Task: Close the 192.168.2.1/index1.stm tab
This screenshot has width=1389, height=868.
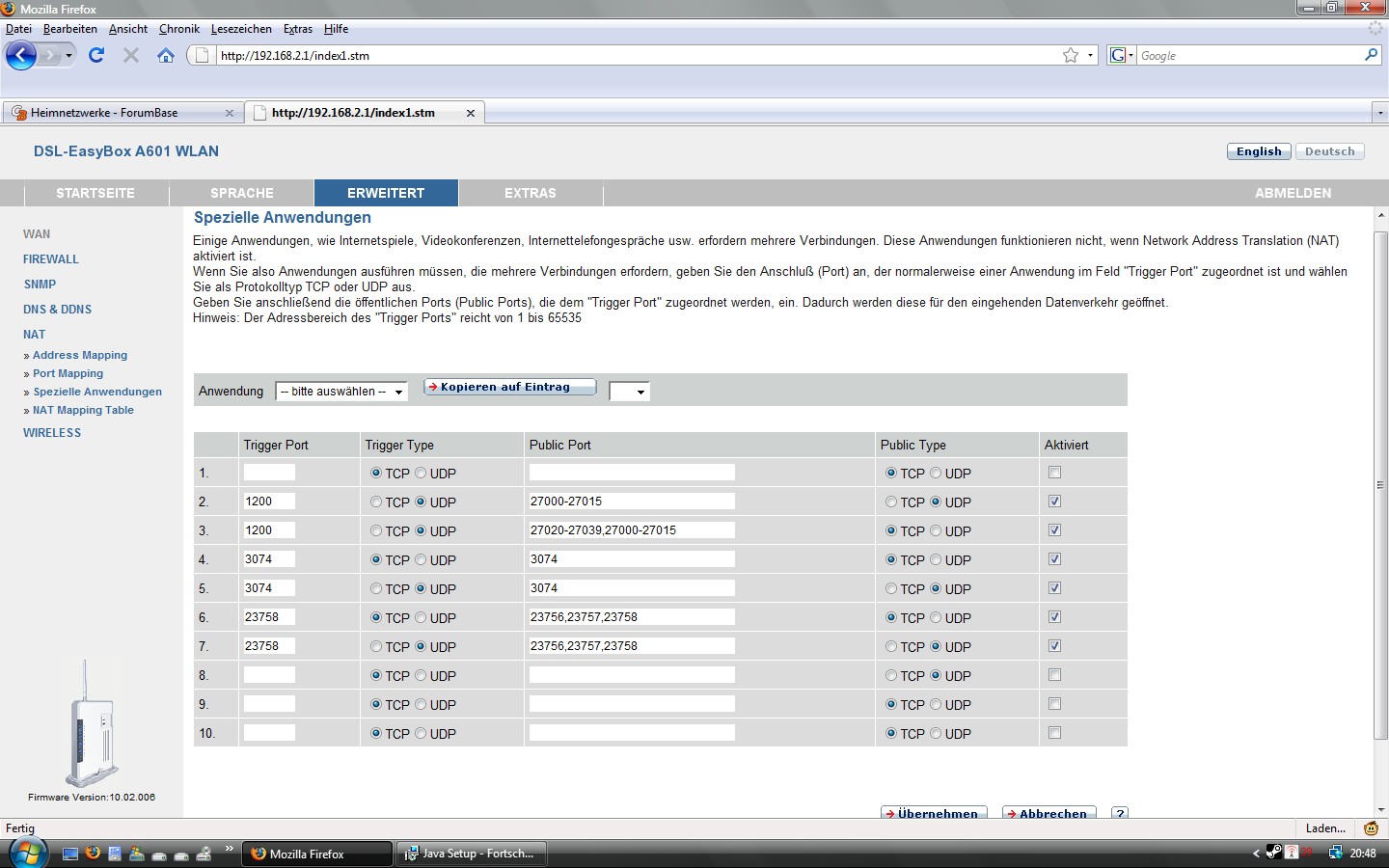Action: click(x=471, y=113)
